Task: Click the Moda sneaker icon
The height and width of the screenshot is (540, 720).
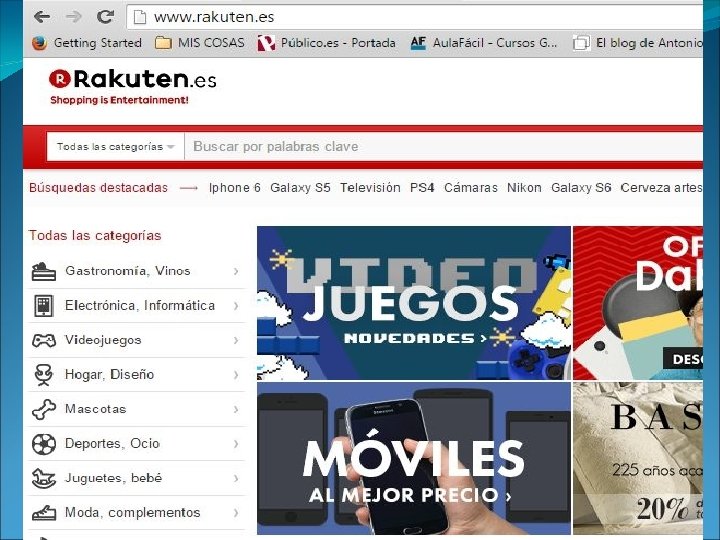Action: pos(44,513)
